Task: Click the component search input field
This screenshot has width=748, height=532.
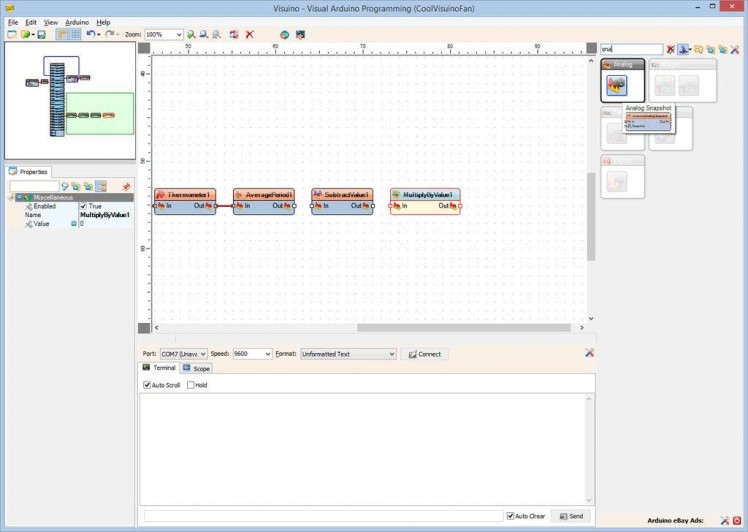Action: click(x=630, y=48)
